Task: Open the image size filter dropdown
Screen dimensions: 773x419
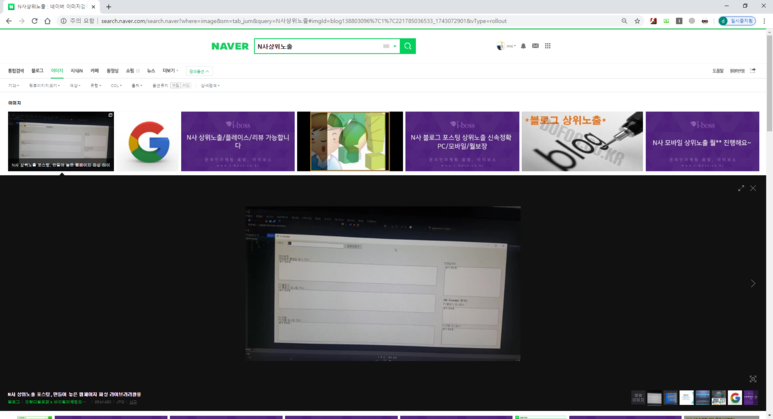Action: tap(44, 86)
